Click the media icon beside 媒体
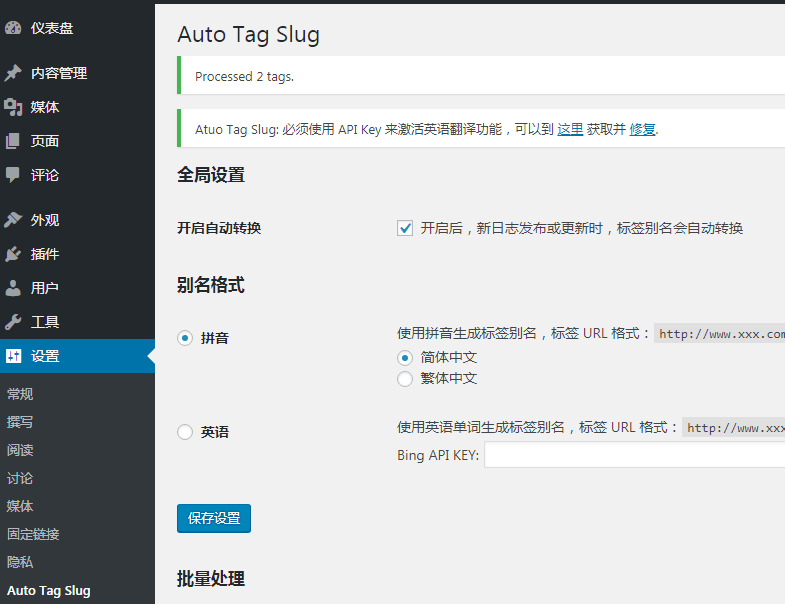The width and height of the screenshot is (785, 604). pos(13,107)
